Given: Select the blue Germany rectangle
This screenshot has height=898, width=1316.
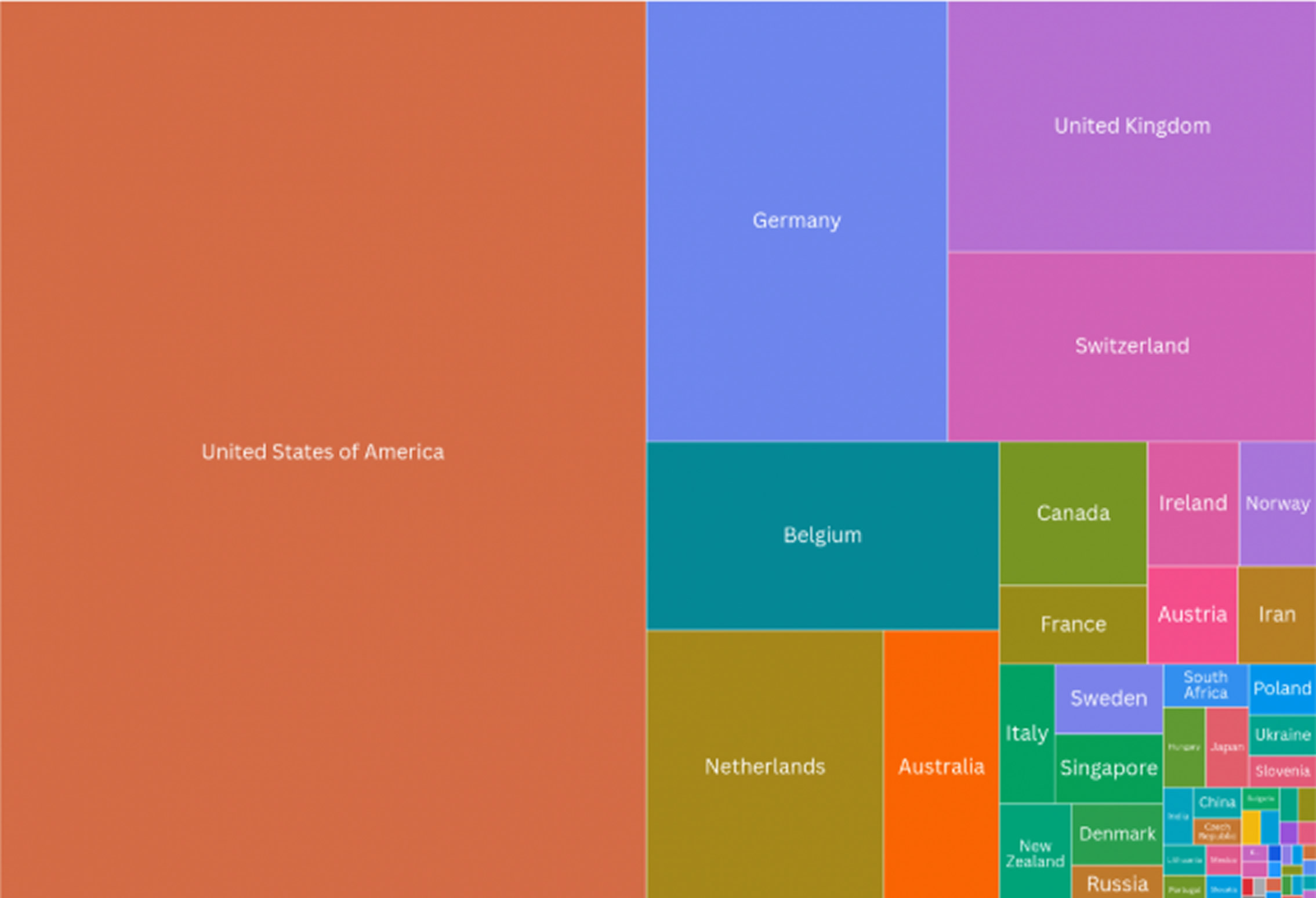Looking at the screenshot, I should 796,220.
